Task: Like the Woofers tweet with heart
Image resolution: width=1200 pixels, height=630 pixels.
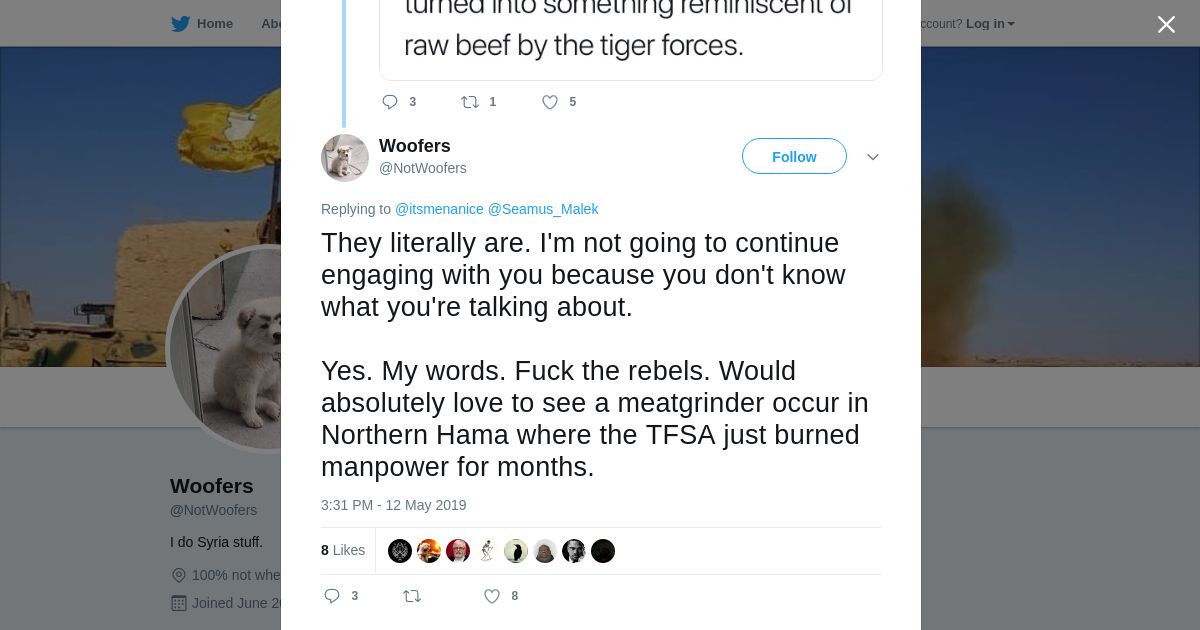Action: point(492,596)
